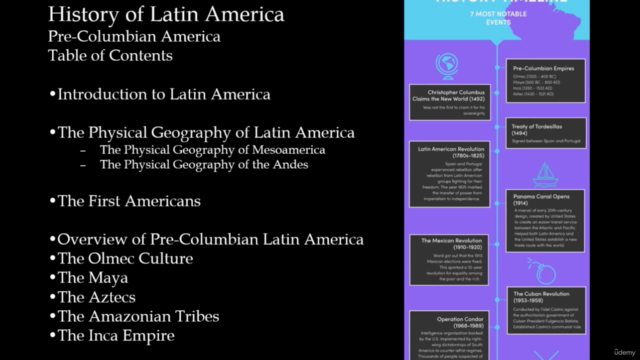Click 'The Mexican Revolution' card
The height and width of the screenshot is (360, 640).
(449, 260)
